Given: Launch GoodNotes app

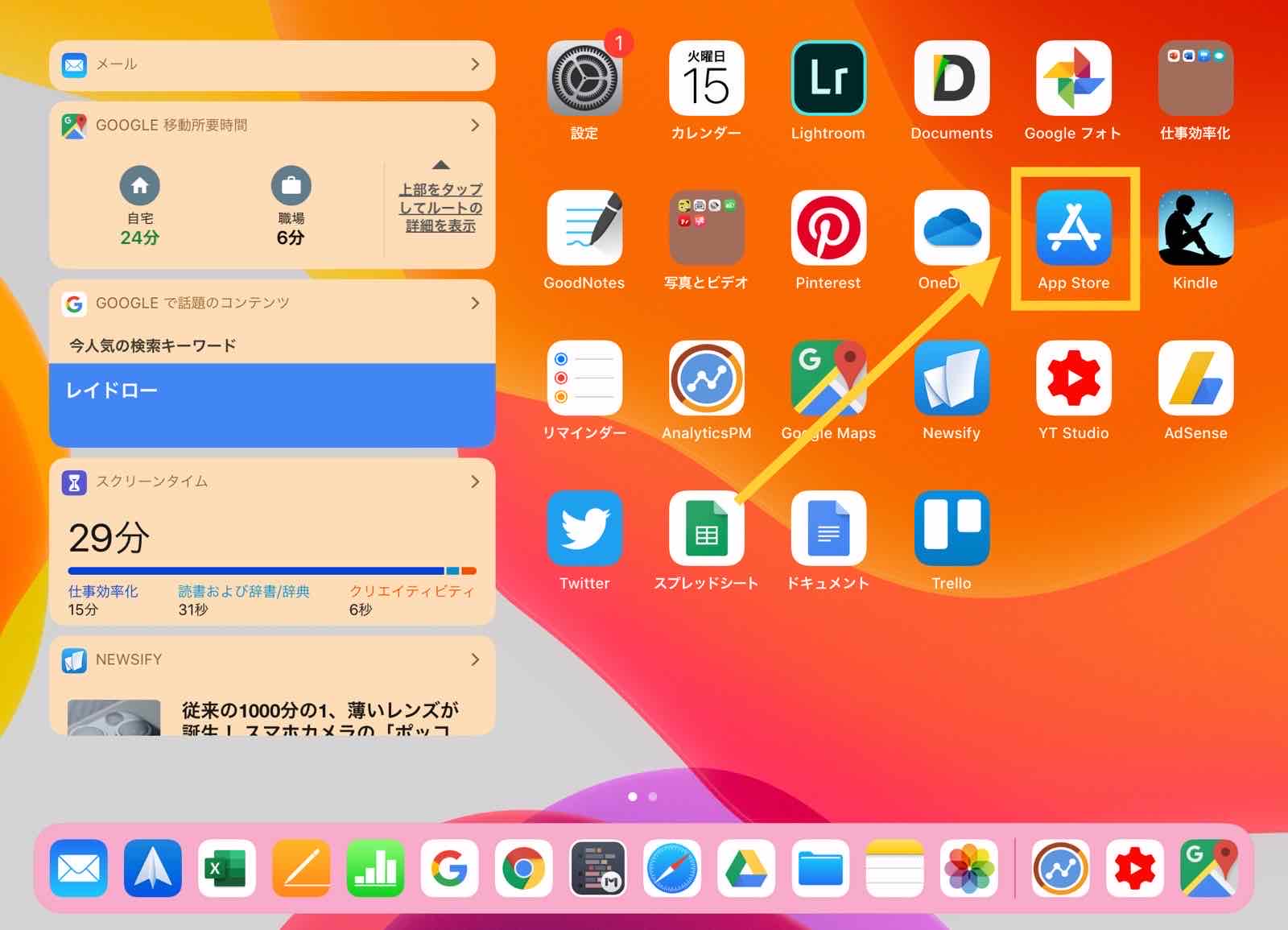Looking at the screenshot, I should point(584,228).
